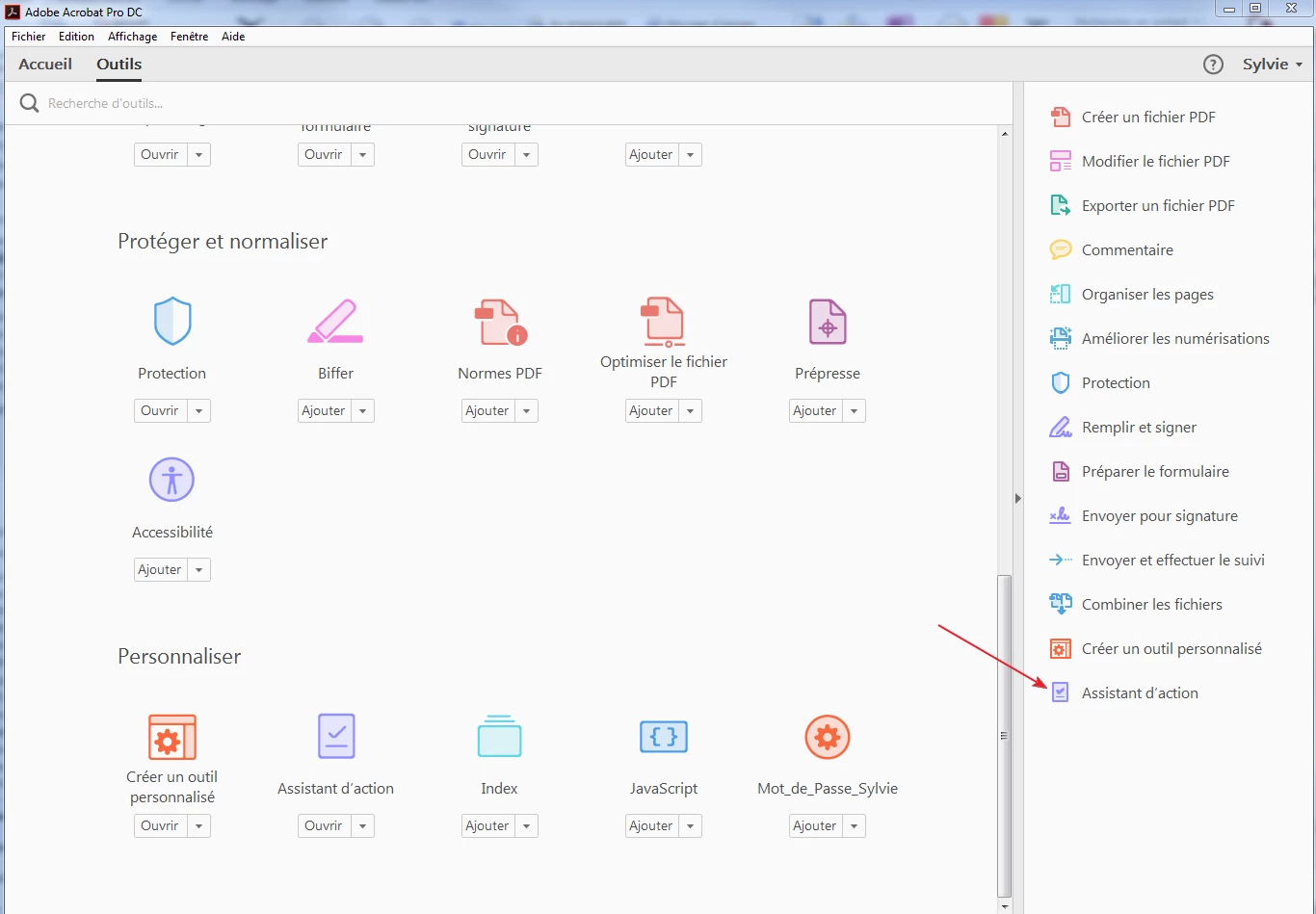
Task: Switch to the Accueil tab
Action: coord(45,65)
